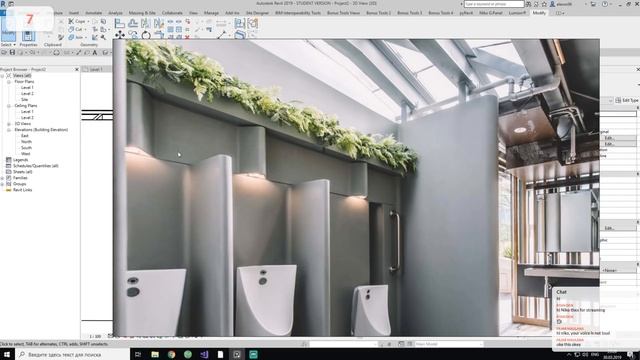Expand the Families node
Viewport: 640px width, 360px height.
click(x=2, y=178)
